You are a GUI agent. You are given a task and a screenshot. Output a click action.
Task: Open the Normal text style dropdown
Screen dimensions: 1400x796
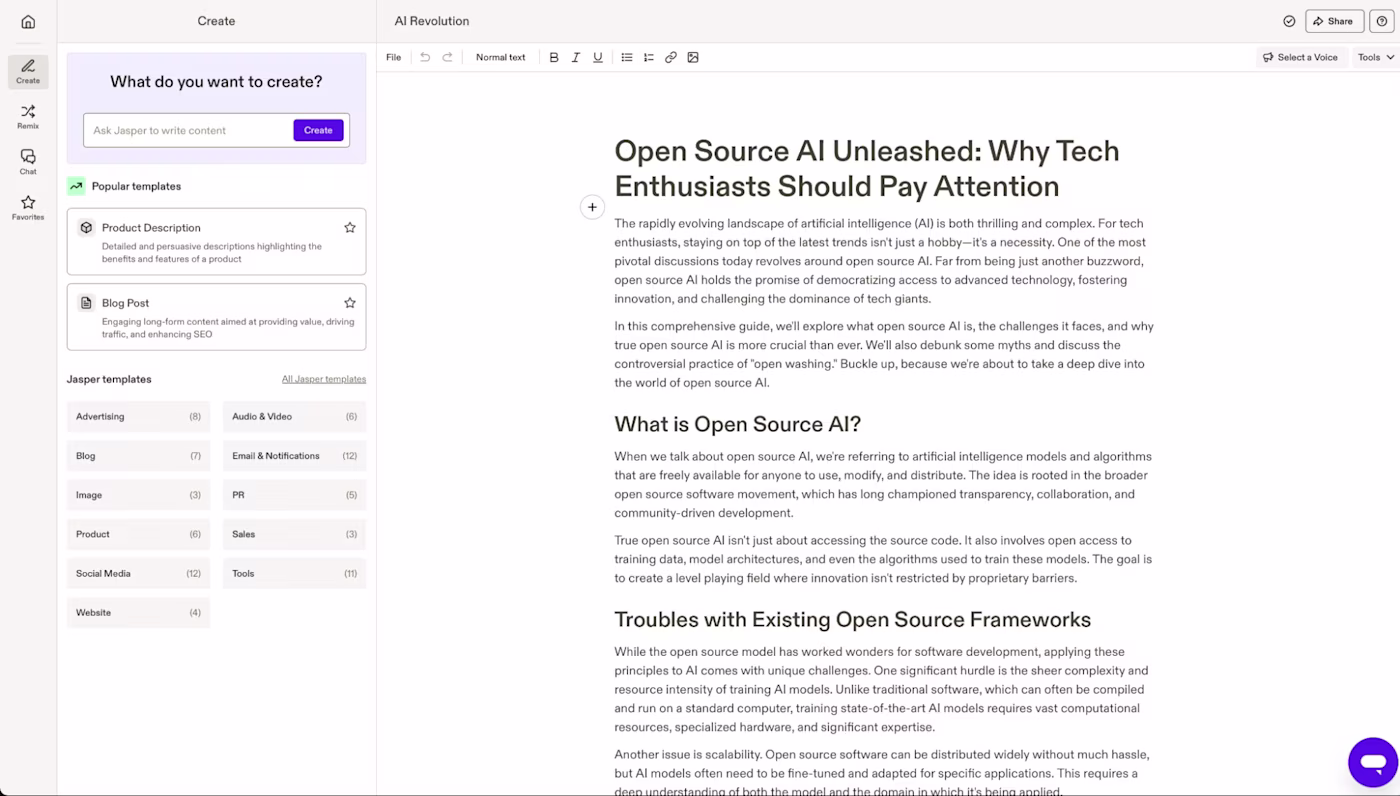(500, 57)
